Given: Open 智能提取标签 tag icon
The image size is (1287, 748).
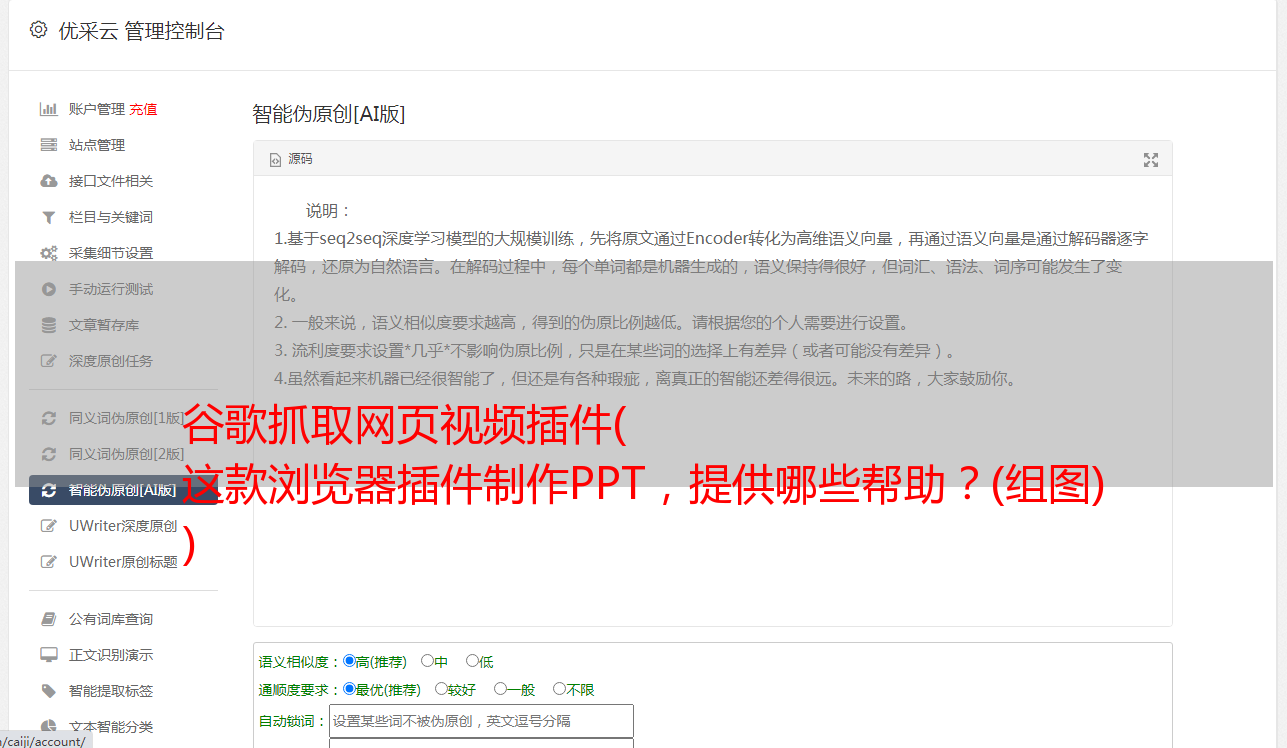Looking at the screenshot, I should click(48, 691).
